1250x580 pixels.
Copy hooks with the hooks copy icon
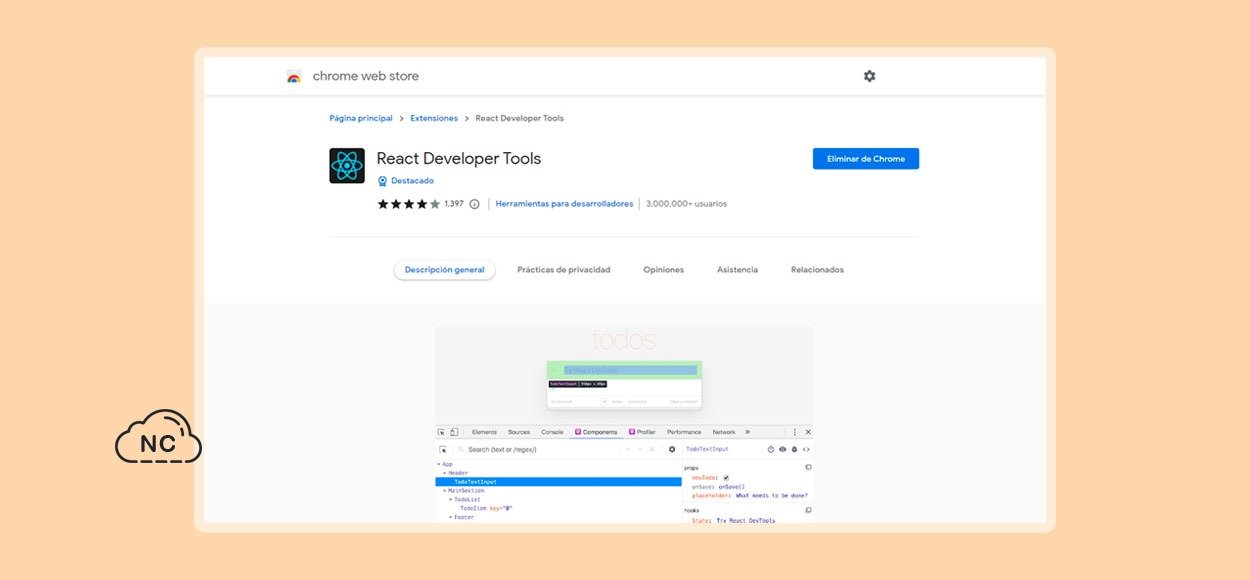coord(808,510)
